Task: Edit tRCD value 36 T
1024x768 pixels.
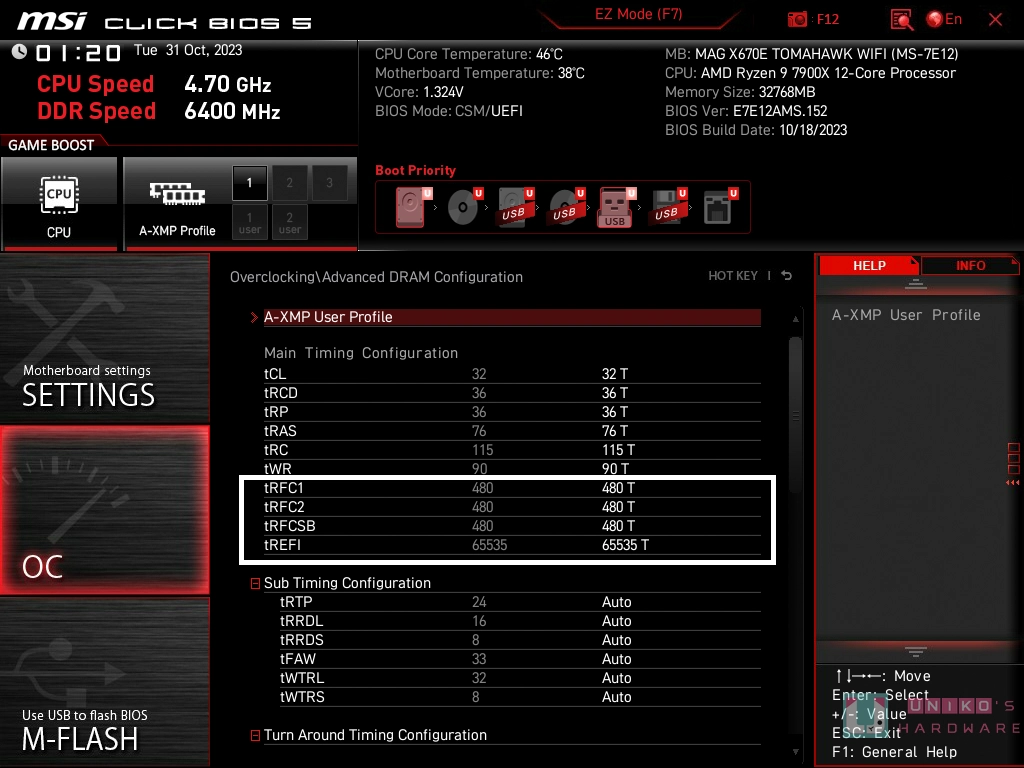Action: 615,392
